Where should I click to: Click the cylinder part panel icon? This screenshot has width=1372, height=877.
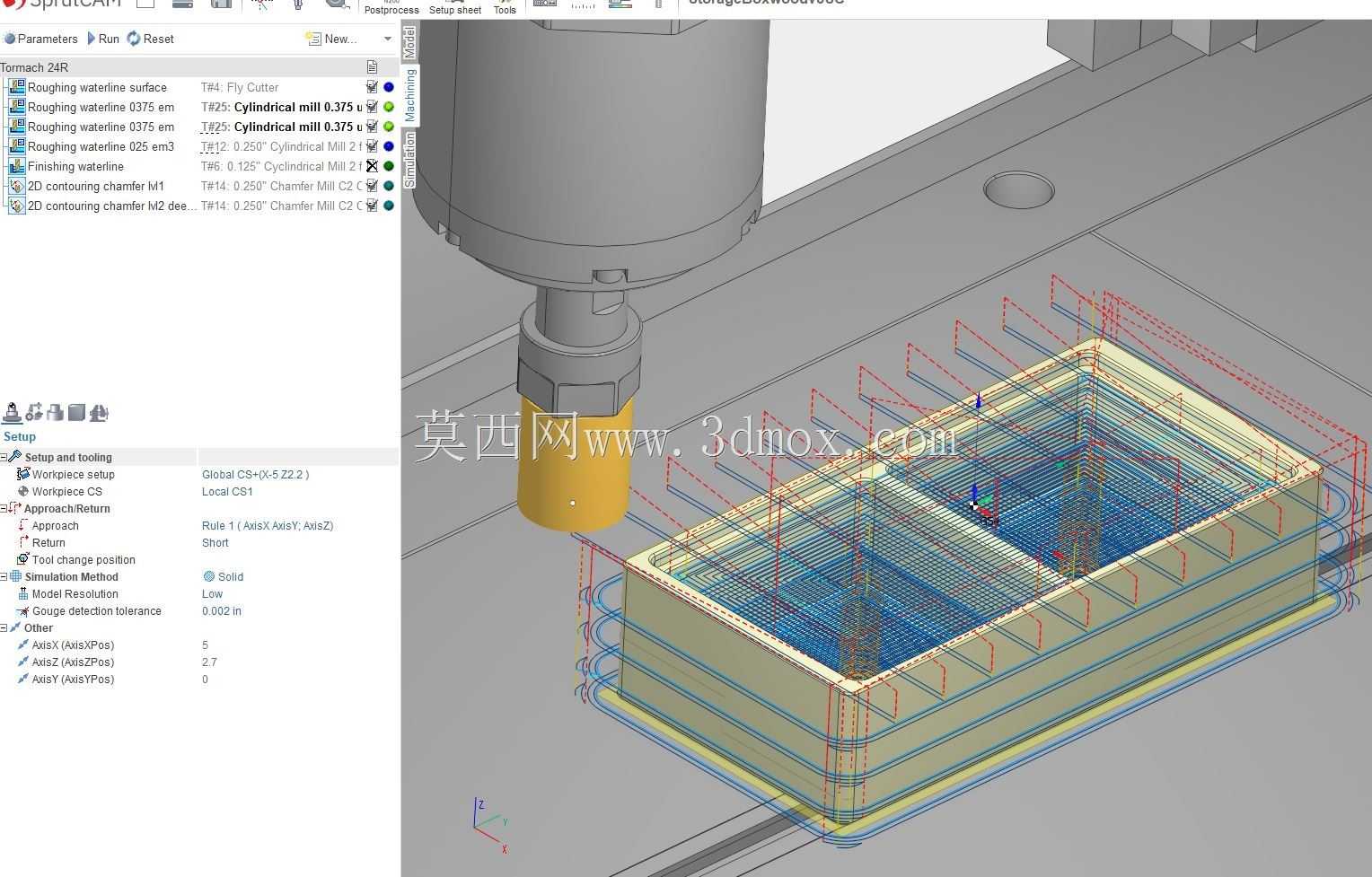[56, 412]
